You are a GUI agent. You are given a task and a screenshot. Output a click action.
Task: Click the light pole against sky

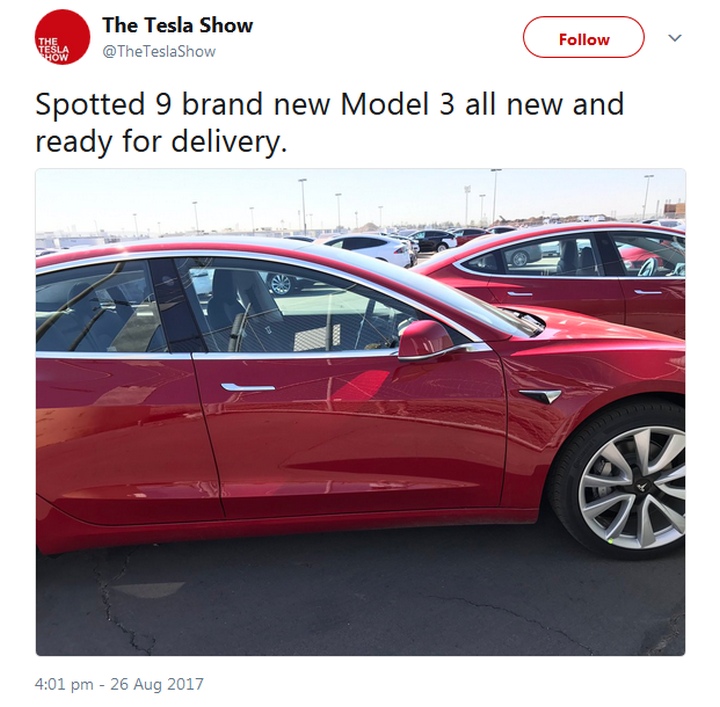click(x=303, y=207)
